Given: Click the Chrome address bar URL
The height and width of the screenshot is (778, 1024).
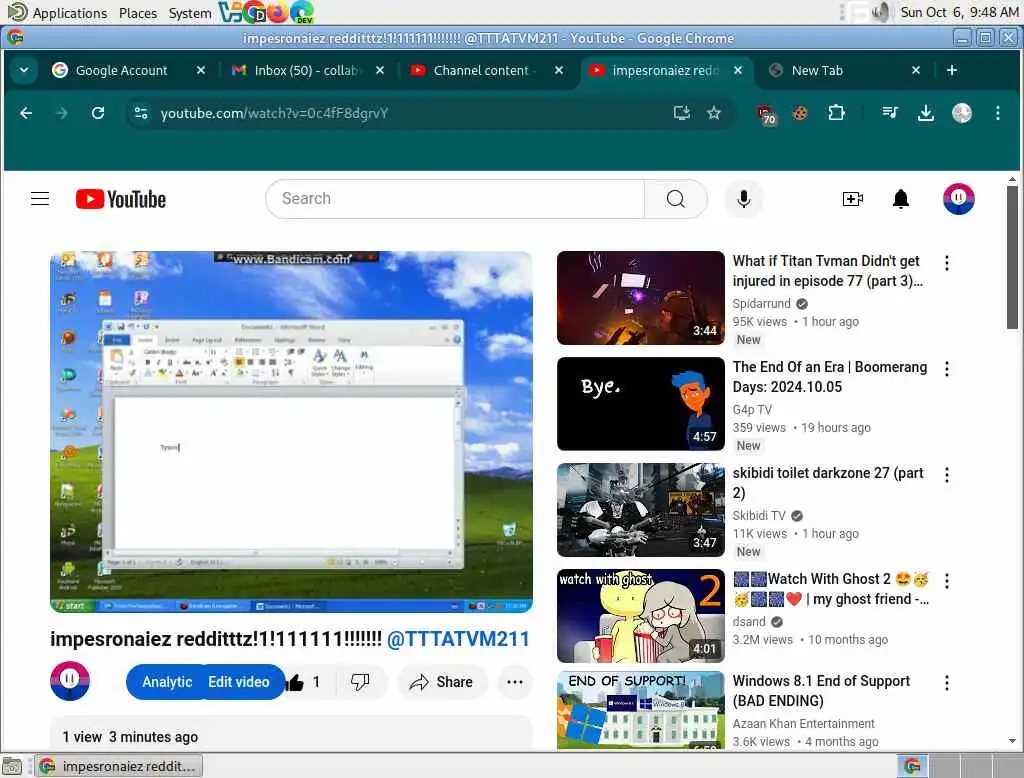Looking at the screenshot, I should (x=274, y=113).
